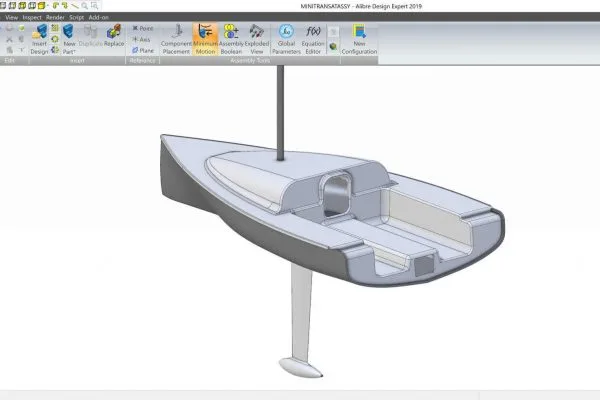Screen dimensions: 600x400
Task: Click the zoom window icon in quick toolbar
Action: click(95, 5)
